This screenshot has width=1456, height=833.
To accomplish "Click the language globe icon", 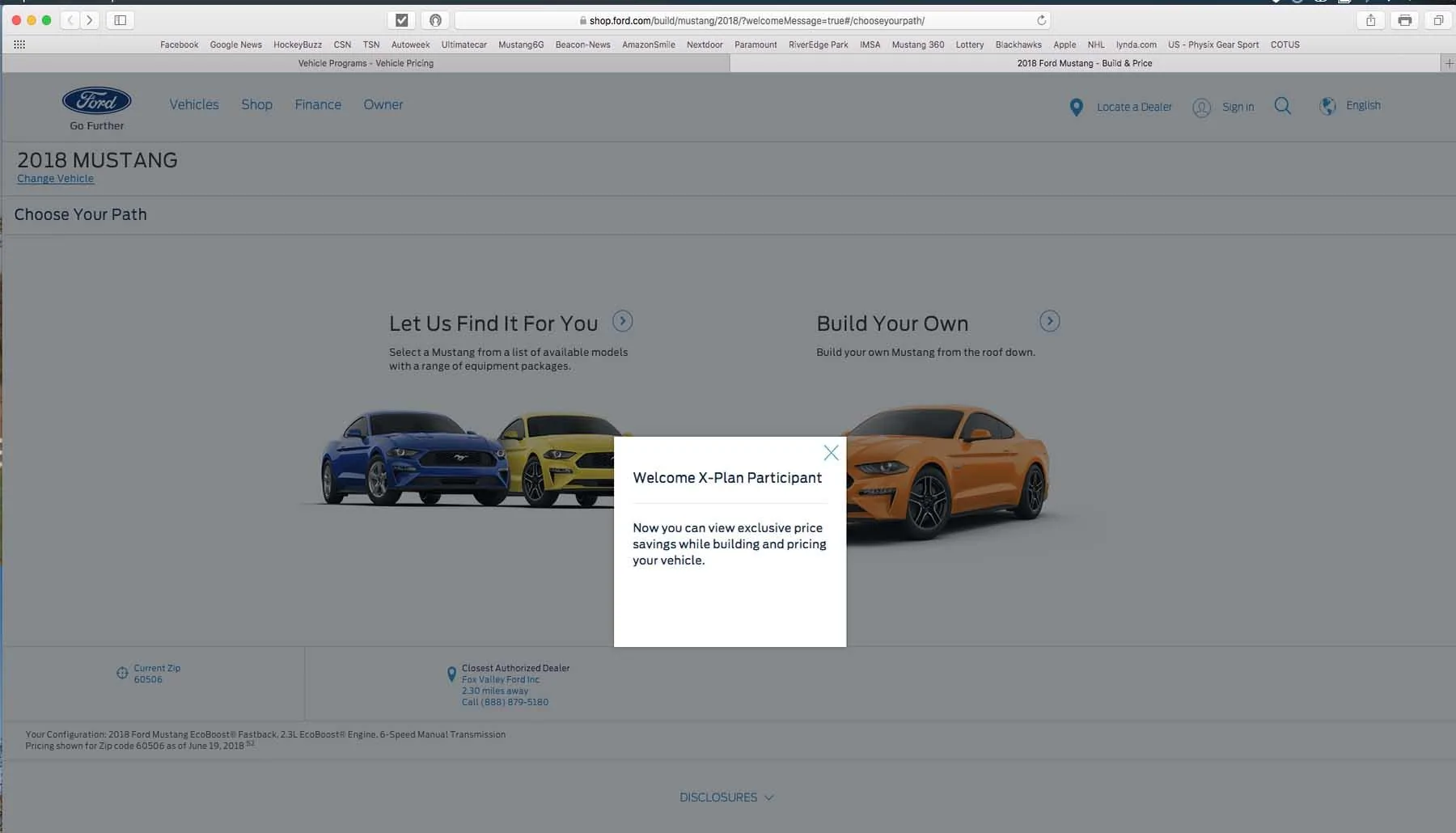I will tap(1327, 106).
